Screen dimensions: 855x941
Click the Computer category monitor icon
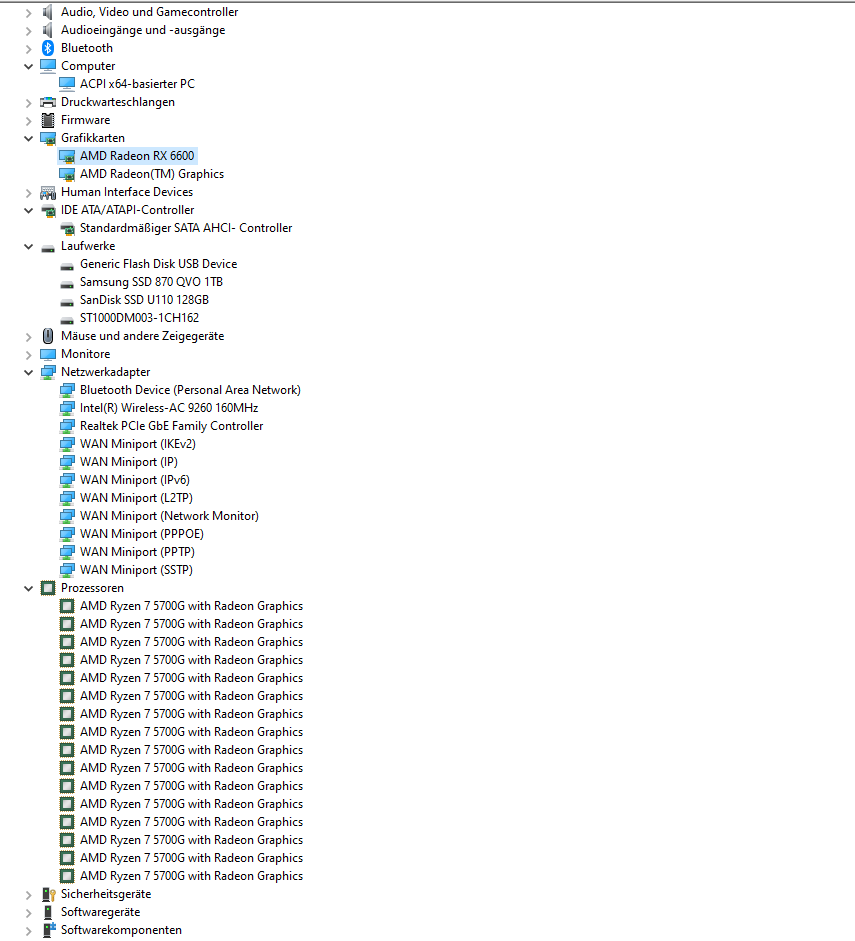coord(48,66)
